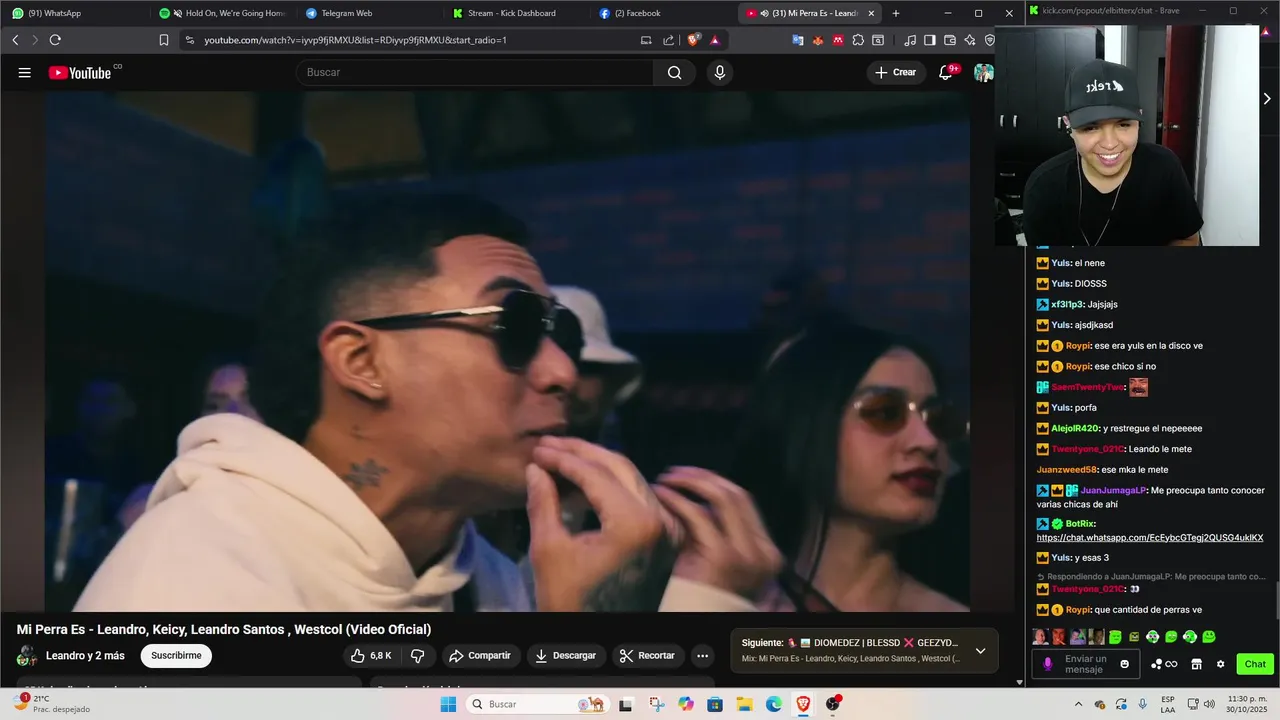Open YouTube notifications bell

pyautogui.click(x=946, y=72)
